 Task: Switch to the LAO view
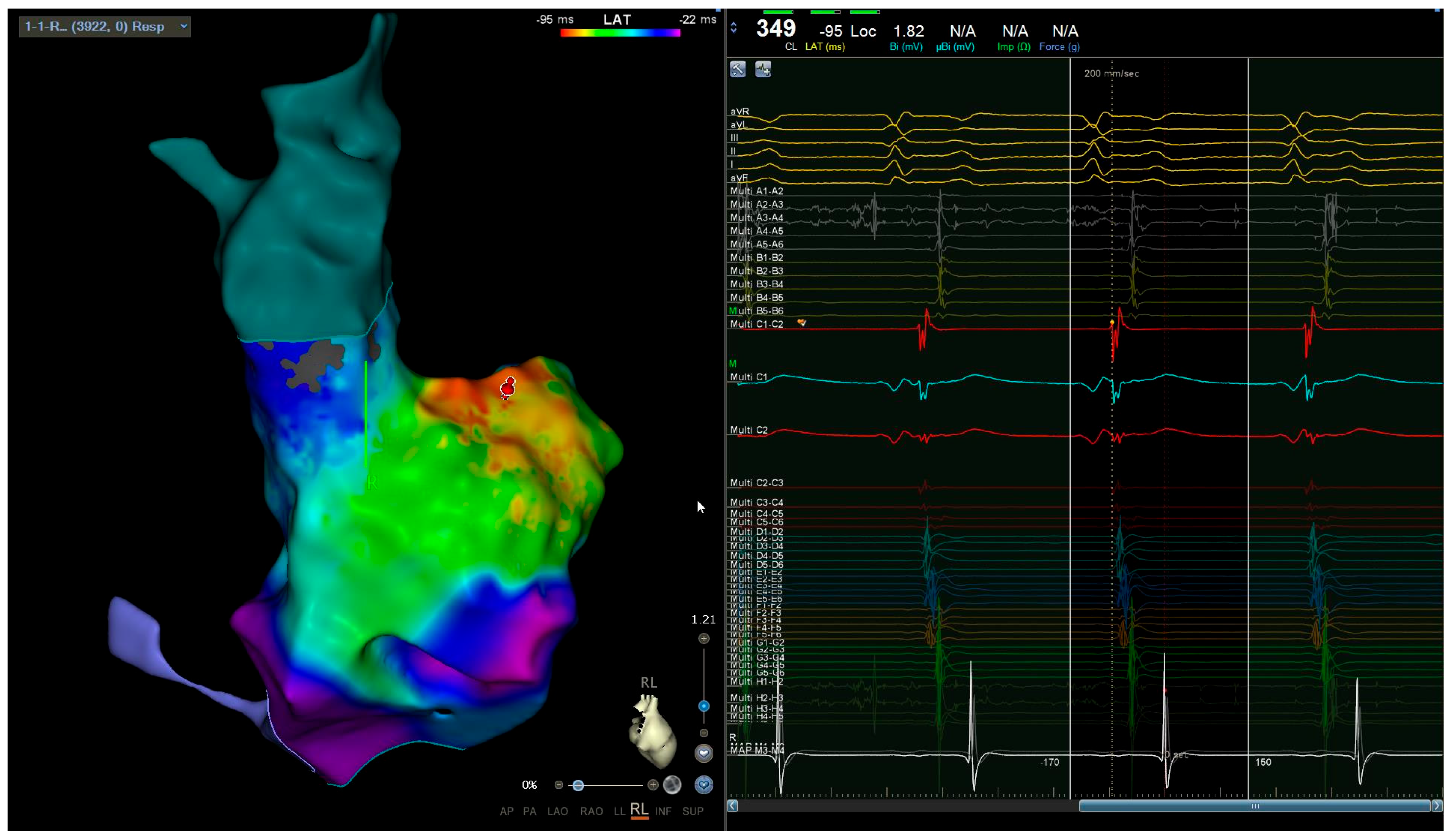tap(557, 811)
